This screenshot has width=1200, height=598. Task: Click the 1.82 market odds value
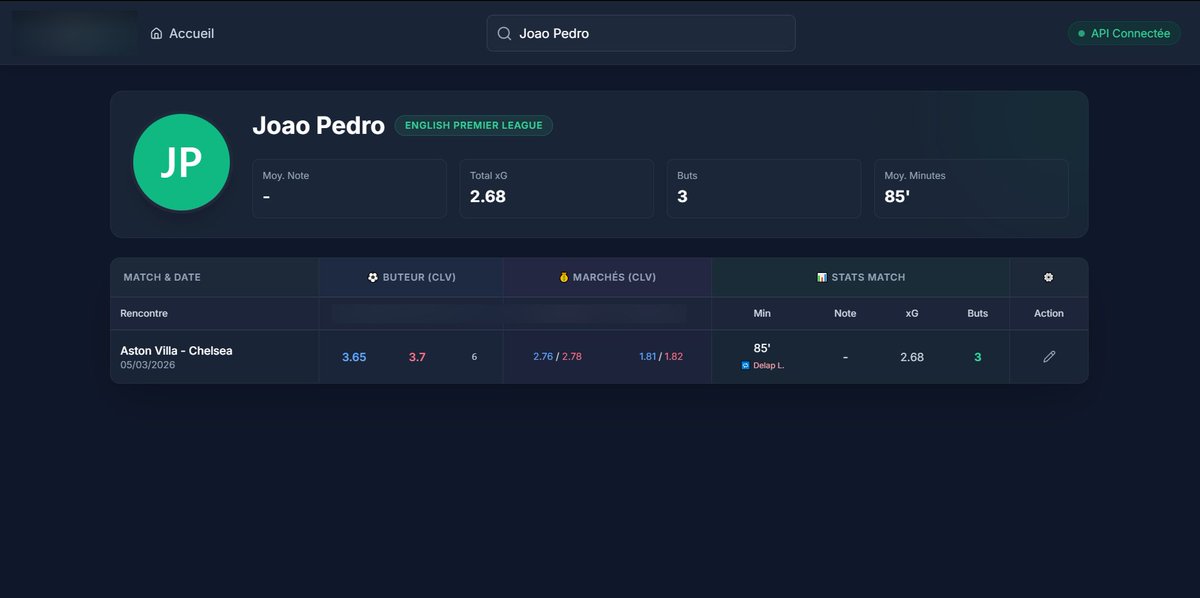pos(674,356)
